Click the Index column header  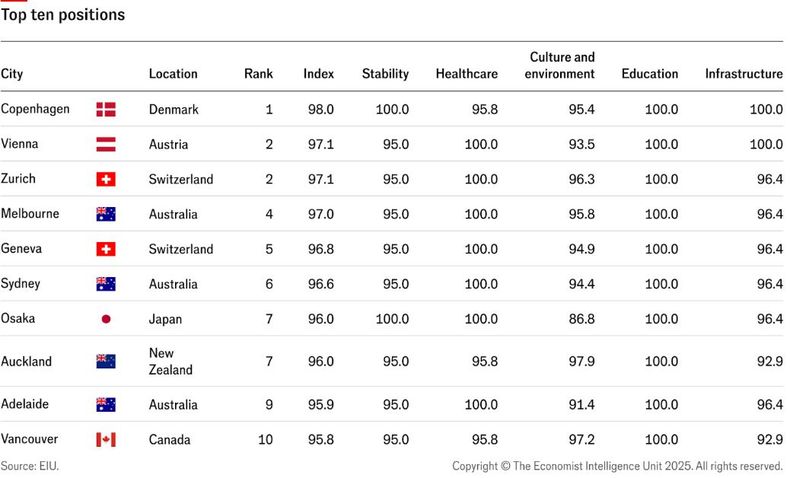pos(318,74)
